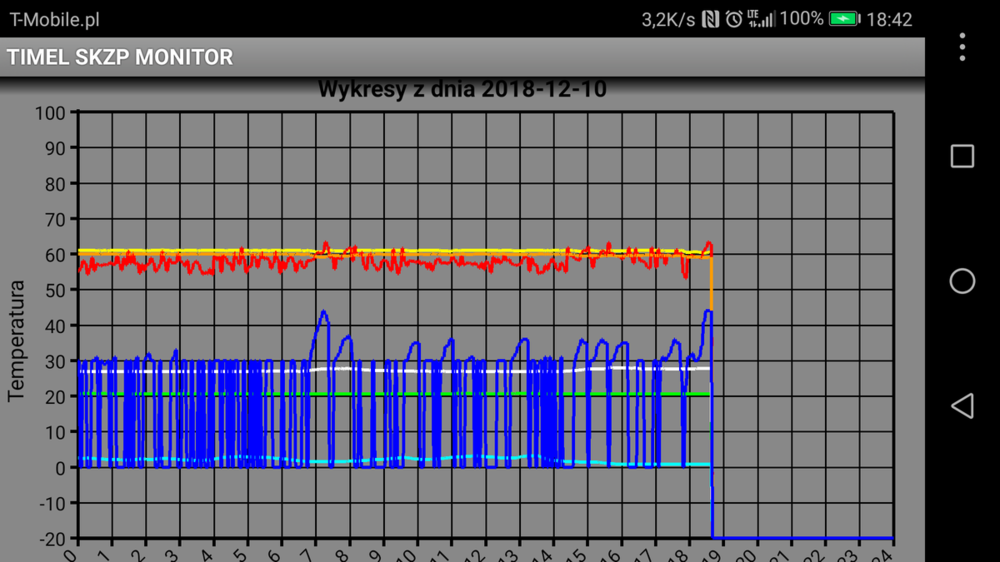Tap the green flat line at 20 degrees
This screenshot has height=562, width=1000.
point(393,394)
